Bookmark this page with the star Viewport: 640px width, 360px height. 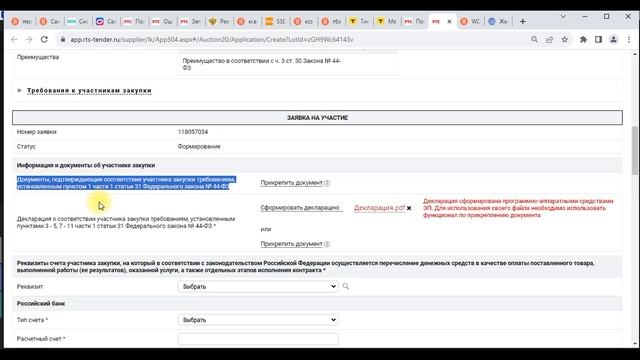tap(564, 40)
